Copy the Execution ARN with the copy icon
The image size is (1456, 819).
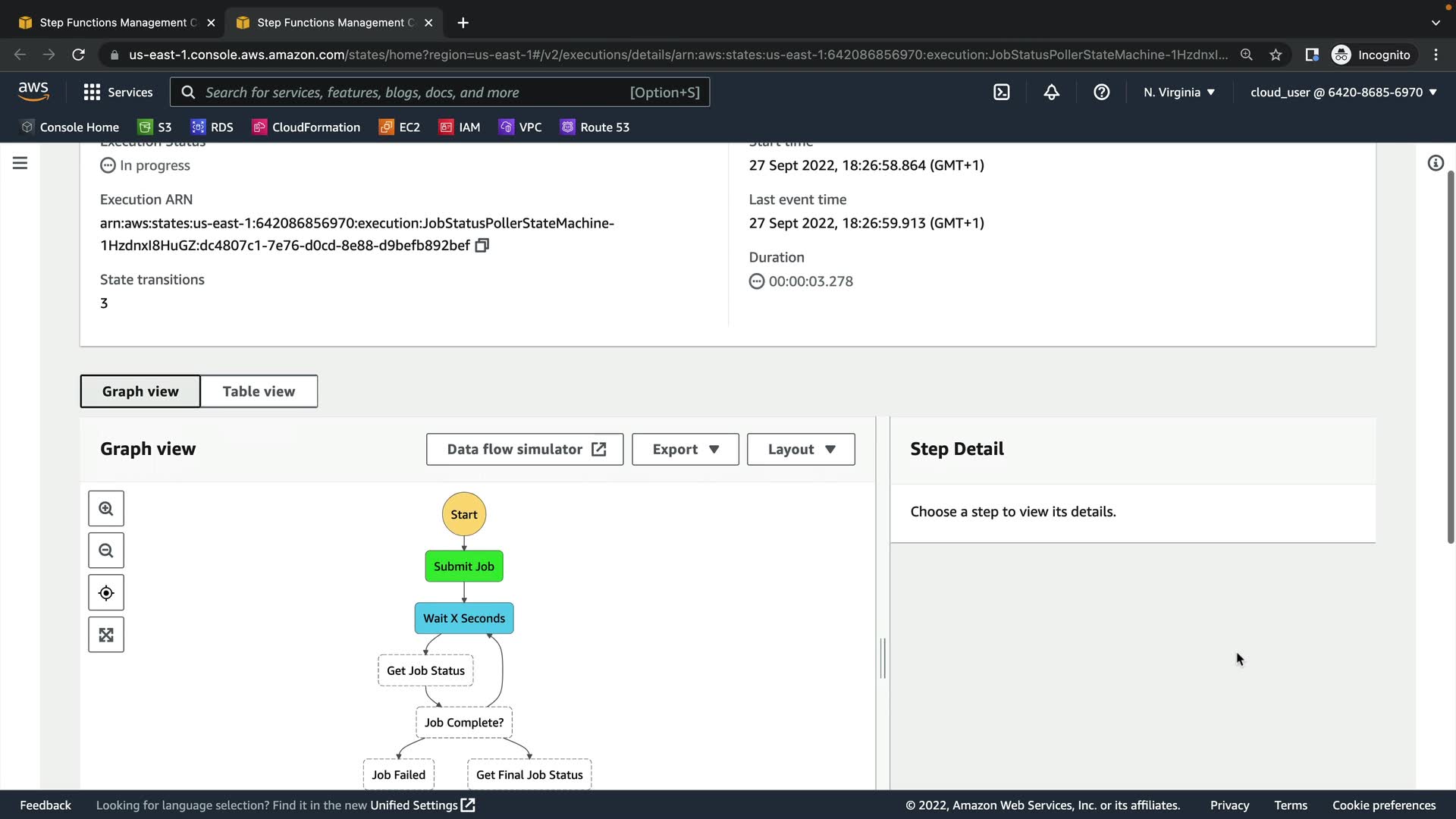point(482,246)
